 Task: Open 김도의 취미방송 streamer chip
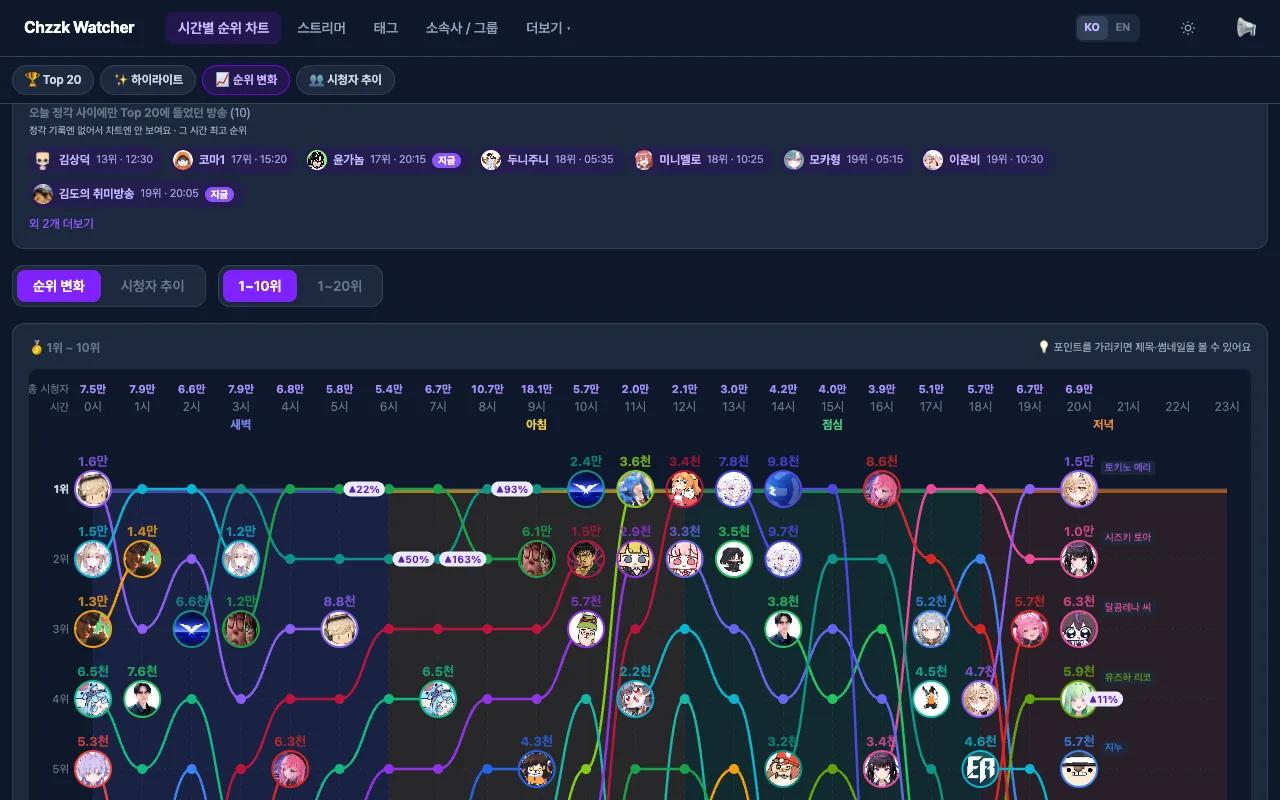[x=135, y=194]
